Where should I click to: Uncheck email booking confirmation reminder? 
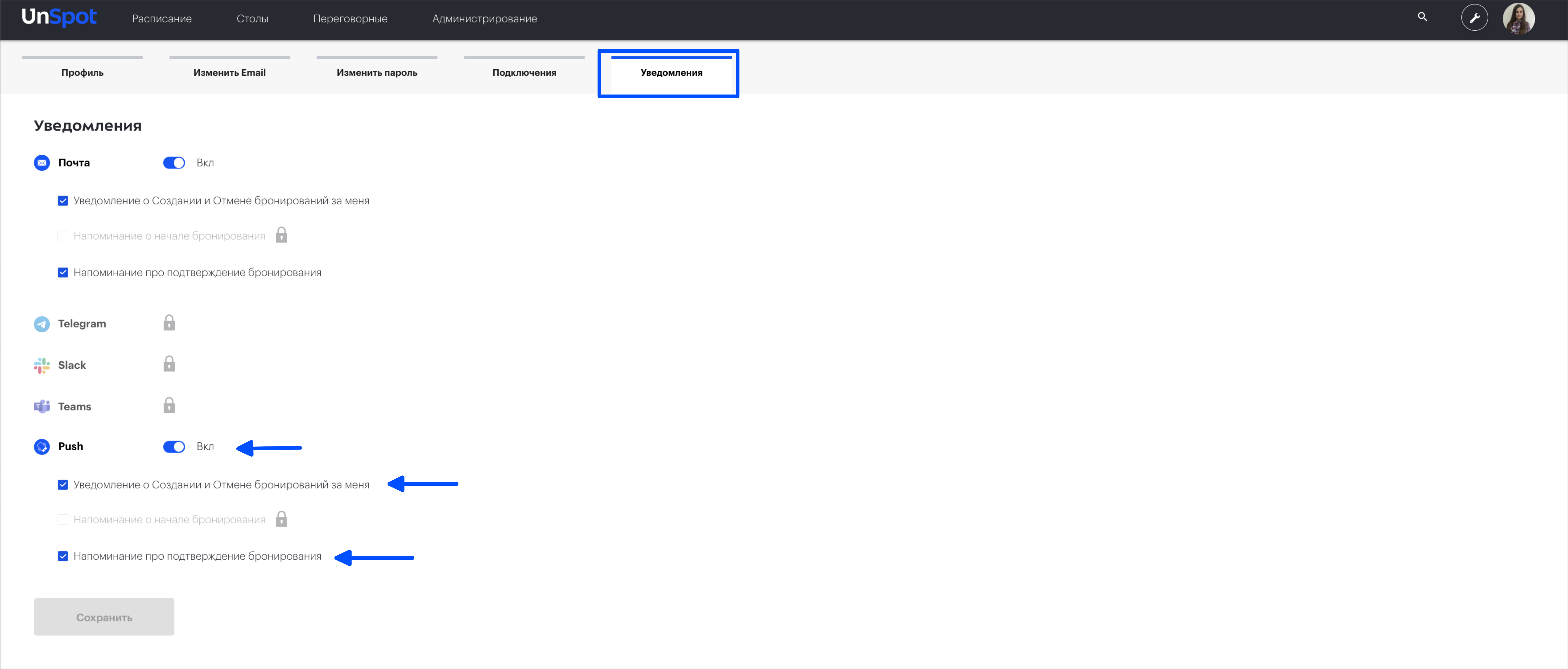pos(63,273)
